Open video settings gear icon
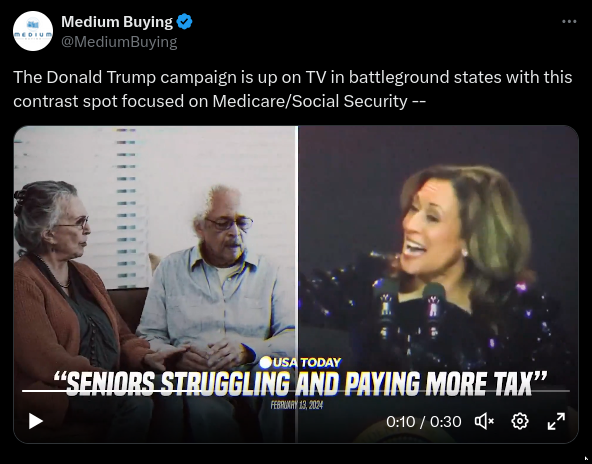 point(520,421)
